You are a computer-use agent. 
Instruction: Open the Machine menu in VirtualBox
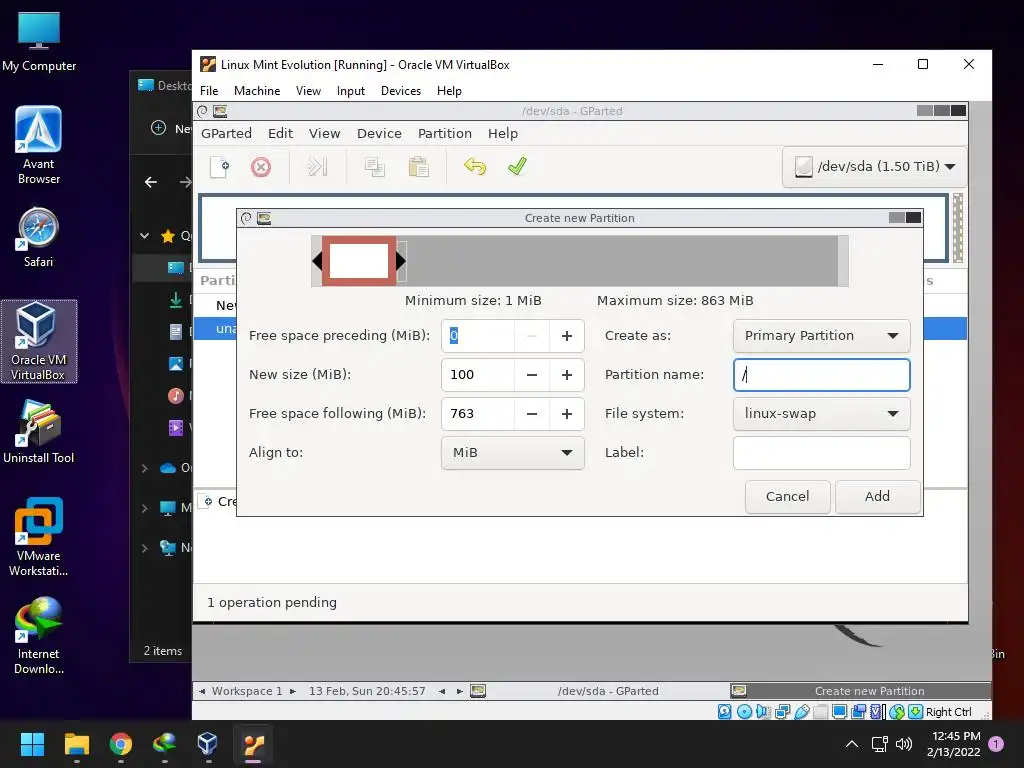(257, 91)
